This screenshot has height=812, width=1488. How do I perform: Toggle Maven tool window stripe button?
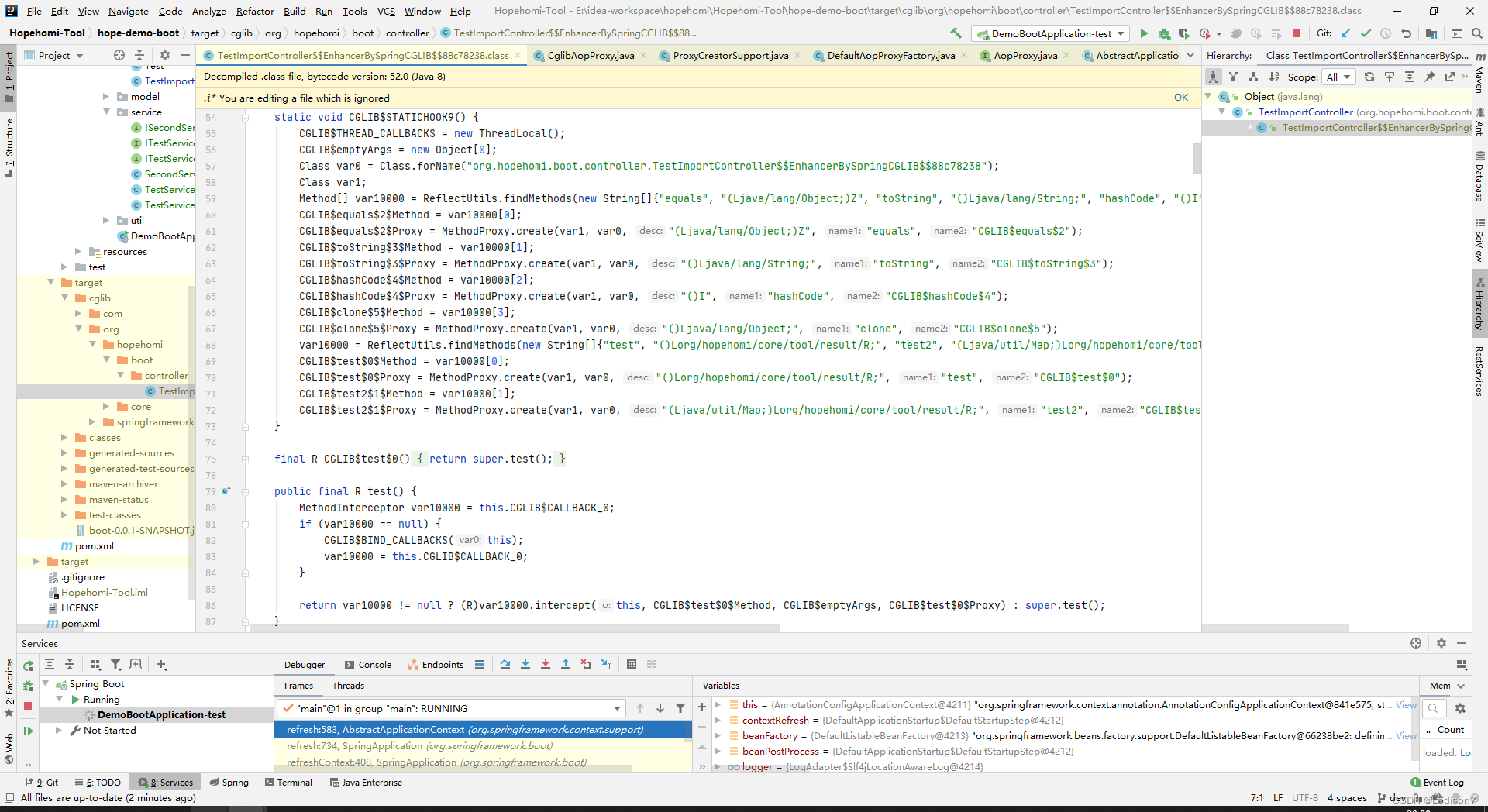[x=1479, y=73]
